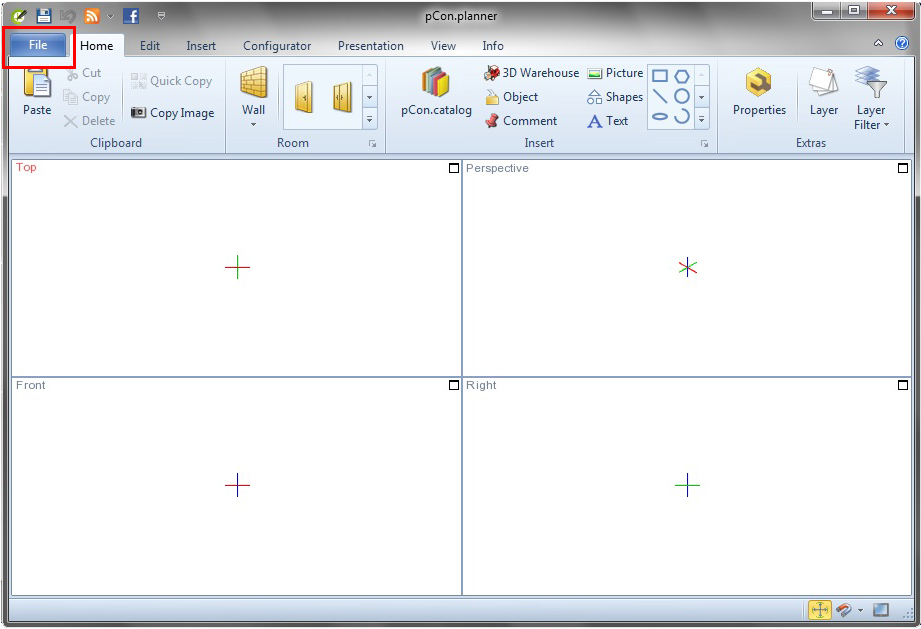The width and height of the screenshot is (921, 629).
Task: Select the hexagon polygon shape tool
Action: click(682, 76)
